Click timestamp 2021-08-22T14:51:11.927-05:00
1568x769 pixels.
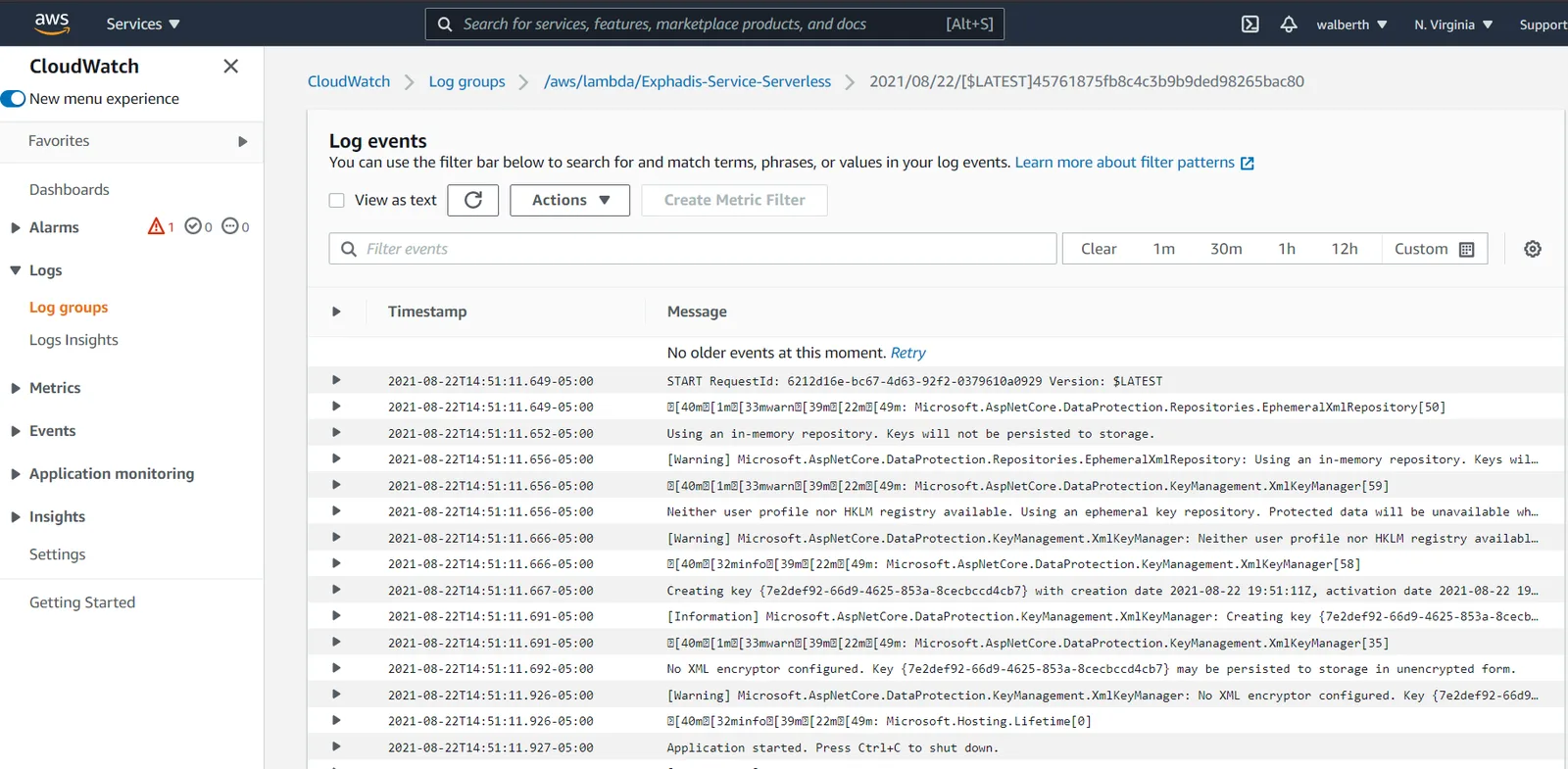click(490, 747)
